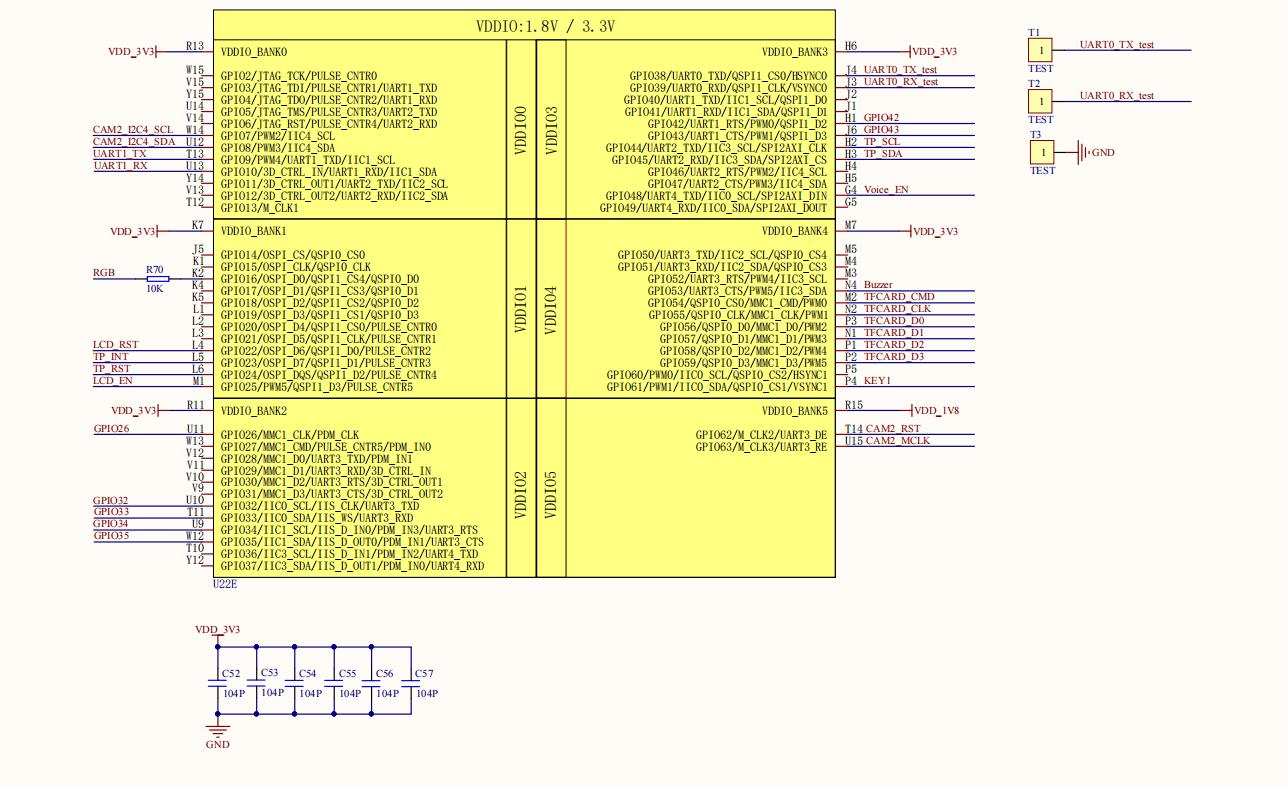Select test point T1 symbol
This screenshot has width=1287, height=788.
click(1040, 50)
